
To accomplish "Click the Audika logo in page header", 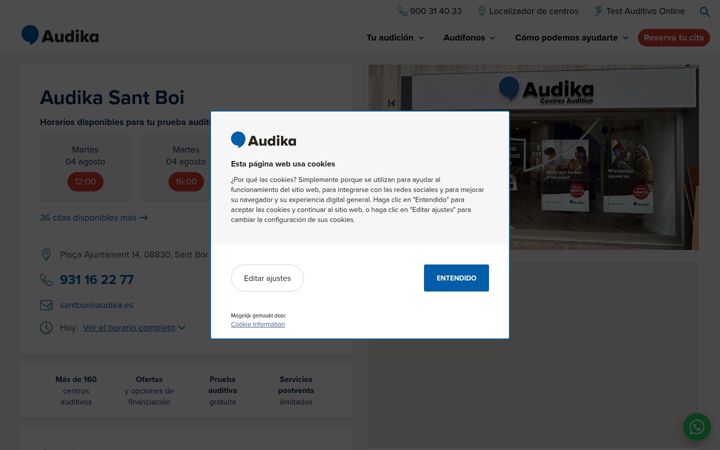I will click(x=60, y=35).
